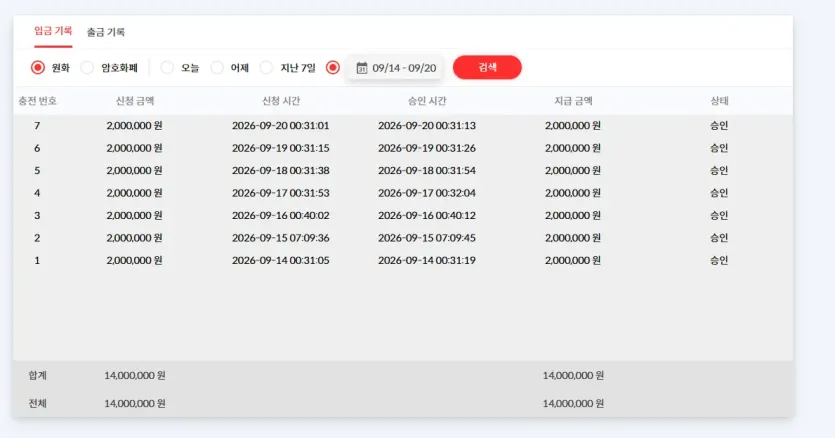Click 합계 신청 금액 14,000,000 원
The width and height of the screenshot is (835, 438).
[x=135, y=375]
